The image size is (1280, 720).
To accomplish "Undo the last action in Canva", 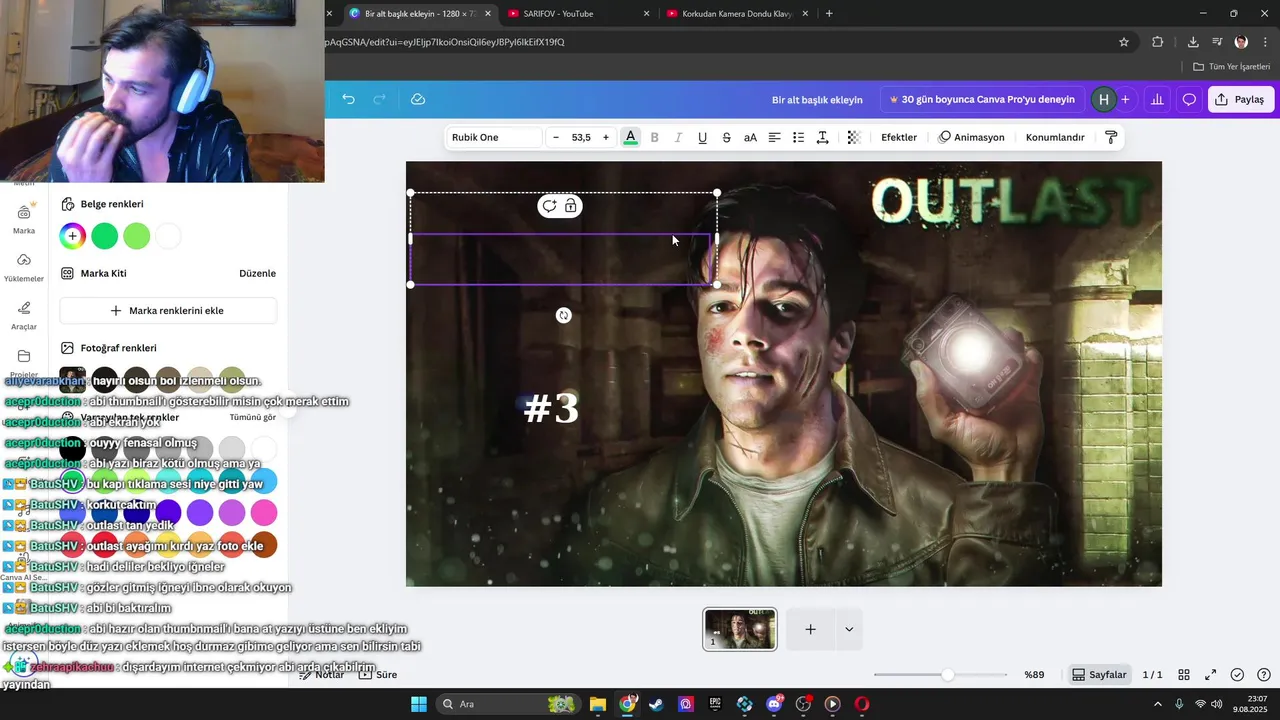I will 348,99.
